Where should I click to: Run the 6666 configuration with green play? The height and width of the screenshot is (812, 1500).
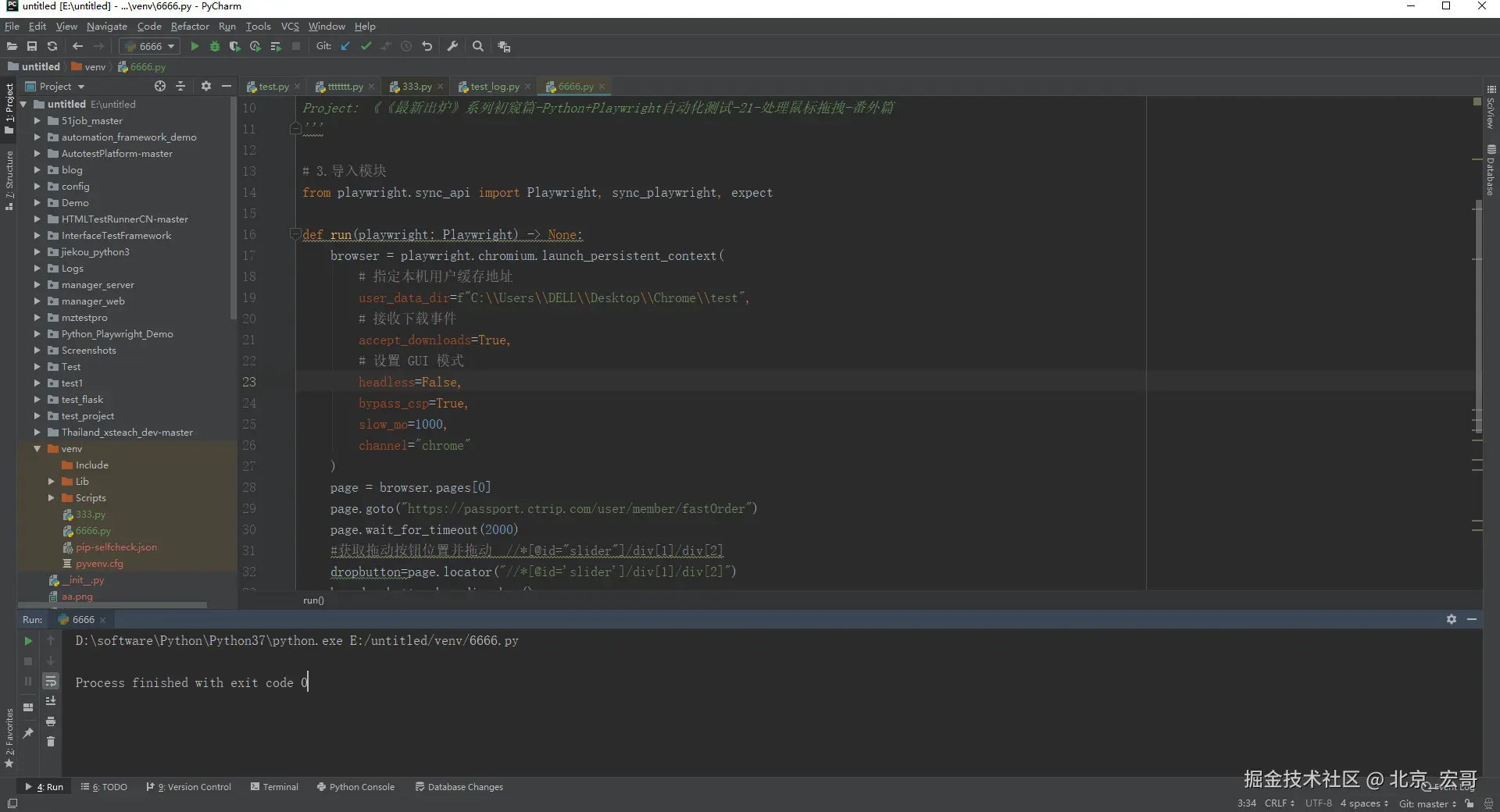(x=195, y=47)
